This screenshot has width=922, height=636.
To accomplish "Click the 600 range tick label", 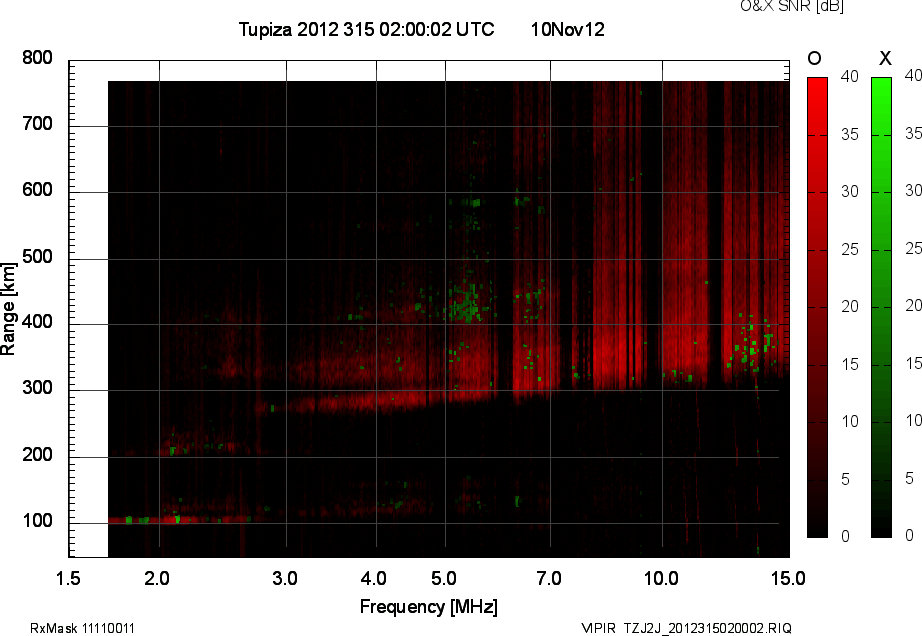I will 37,190.
